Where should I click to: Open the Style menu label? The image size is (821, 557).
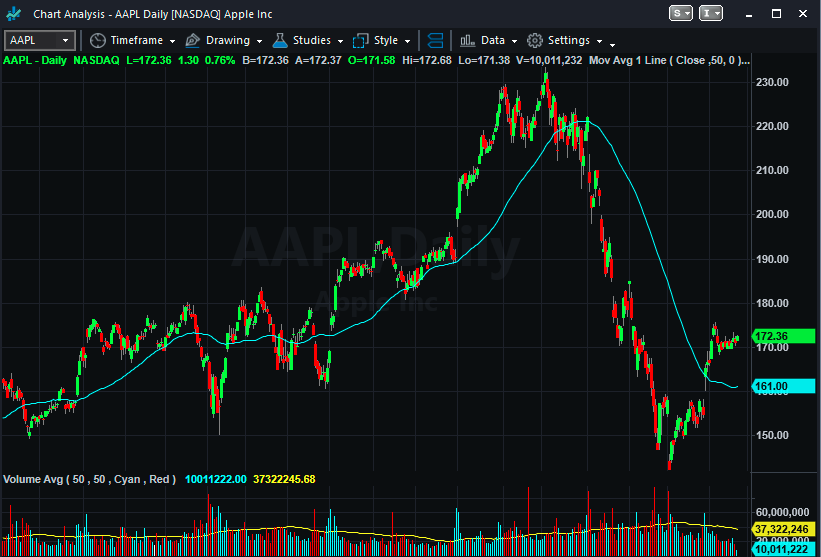coord(386,40)
